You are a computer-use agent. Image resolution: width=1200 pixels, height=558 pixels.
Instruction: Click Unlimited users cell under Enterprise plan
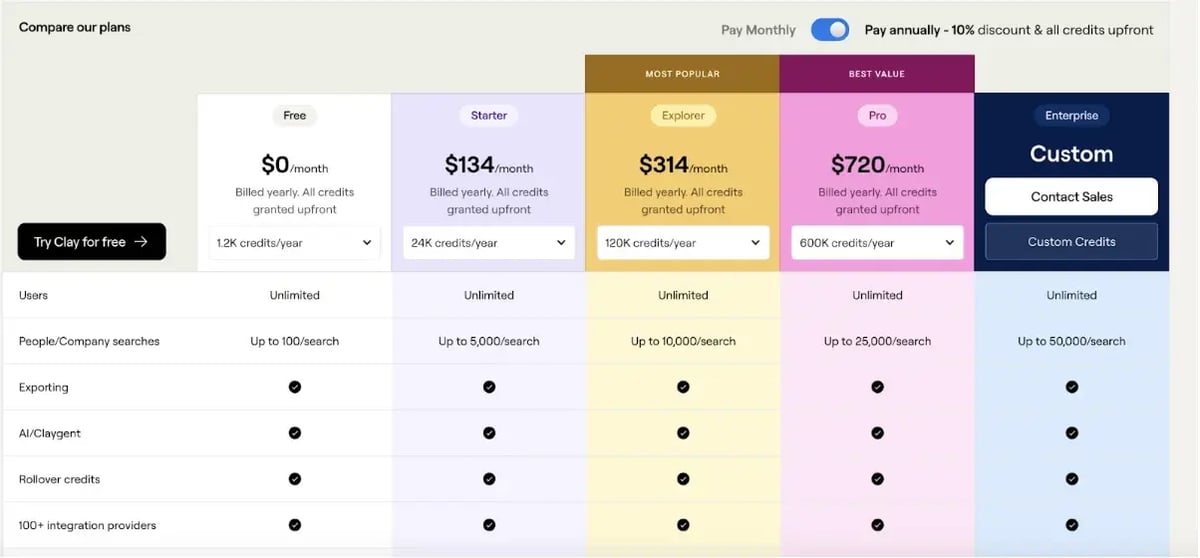coord(1071,296)
